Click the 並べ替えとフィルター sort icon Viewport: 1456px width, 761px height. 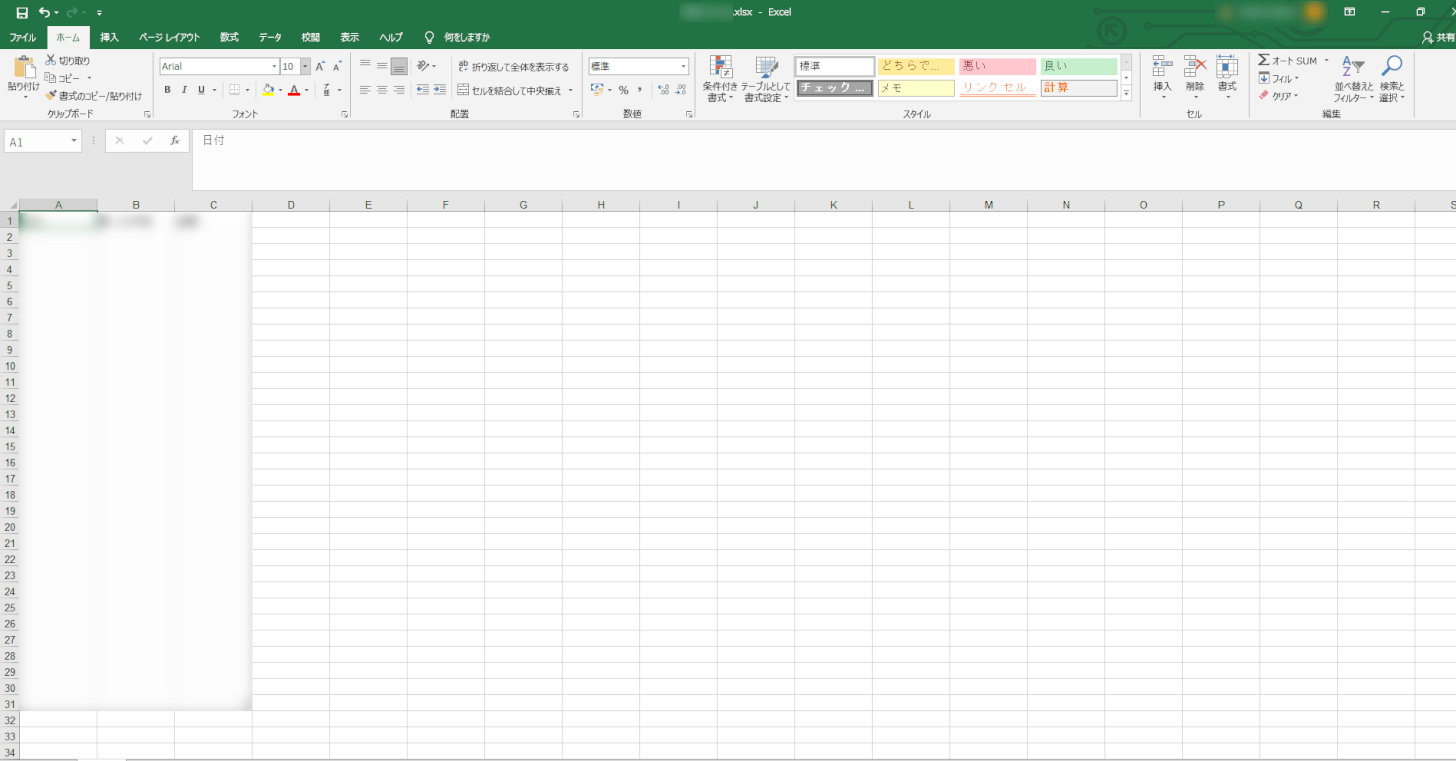click(1352, 67)
